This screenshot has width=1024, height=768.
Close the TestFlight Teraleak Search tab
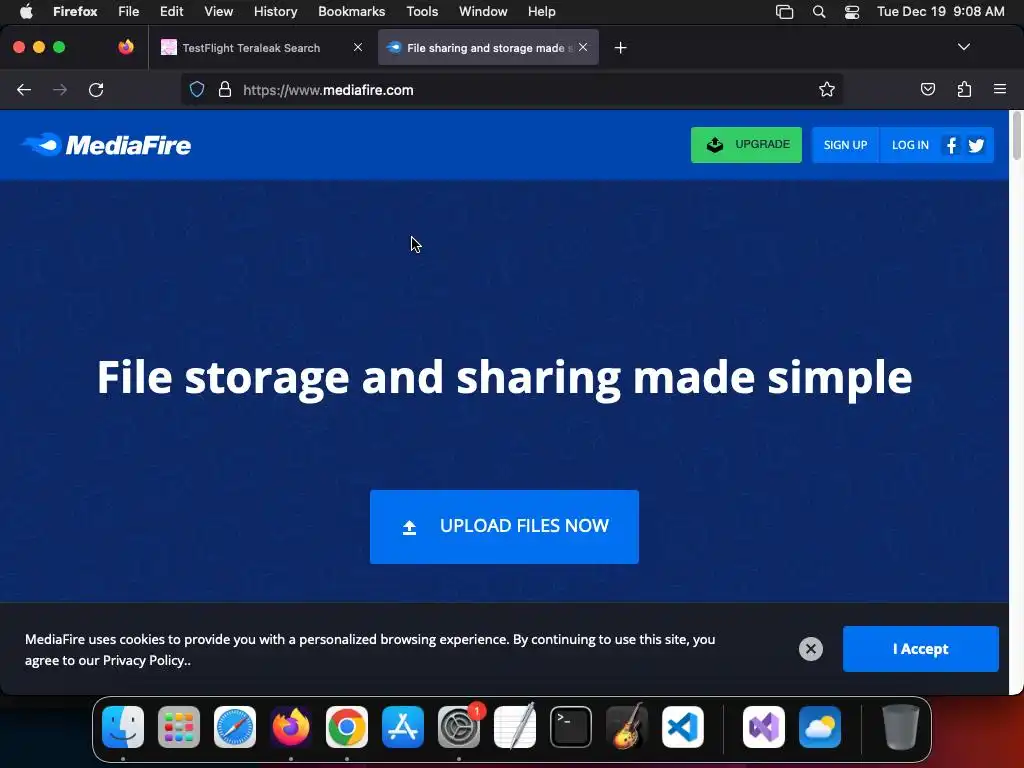[x=358, y=47]
